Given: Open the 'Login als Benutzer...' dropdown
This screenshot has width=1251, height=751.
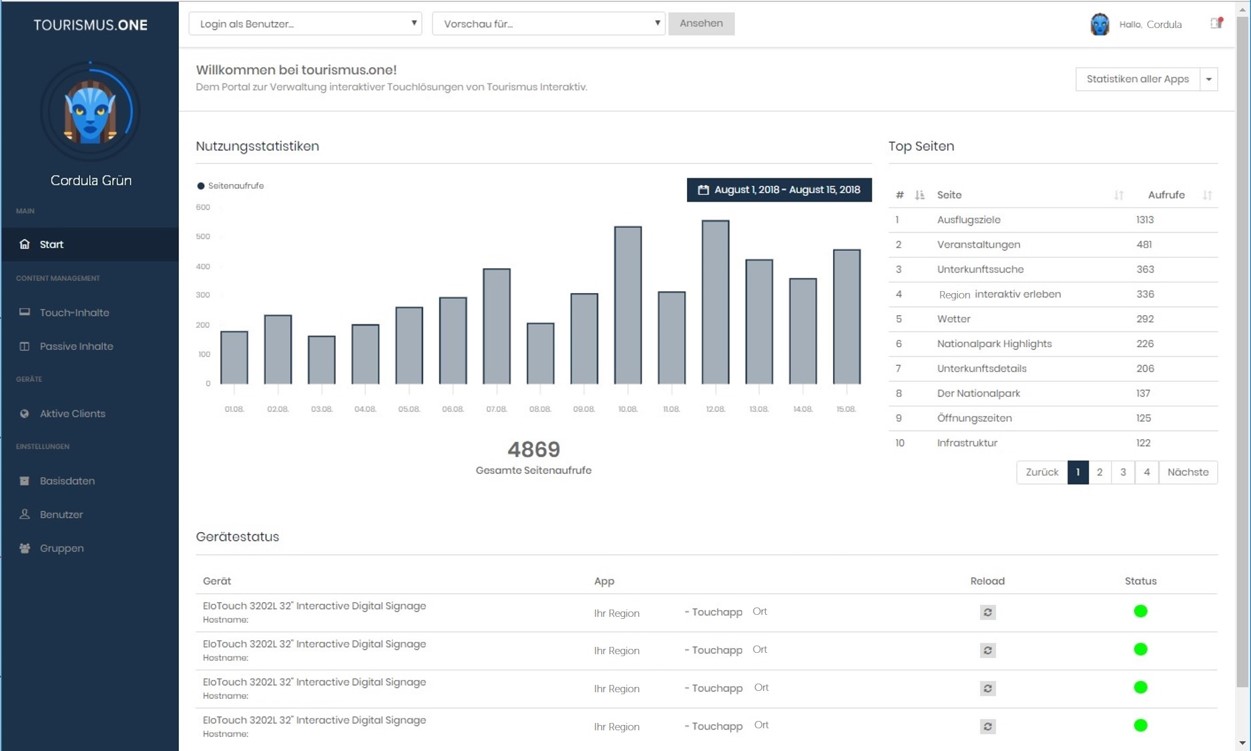Looking at the screenshot, I should click(305, 24).
